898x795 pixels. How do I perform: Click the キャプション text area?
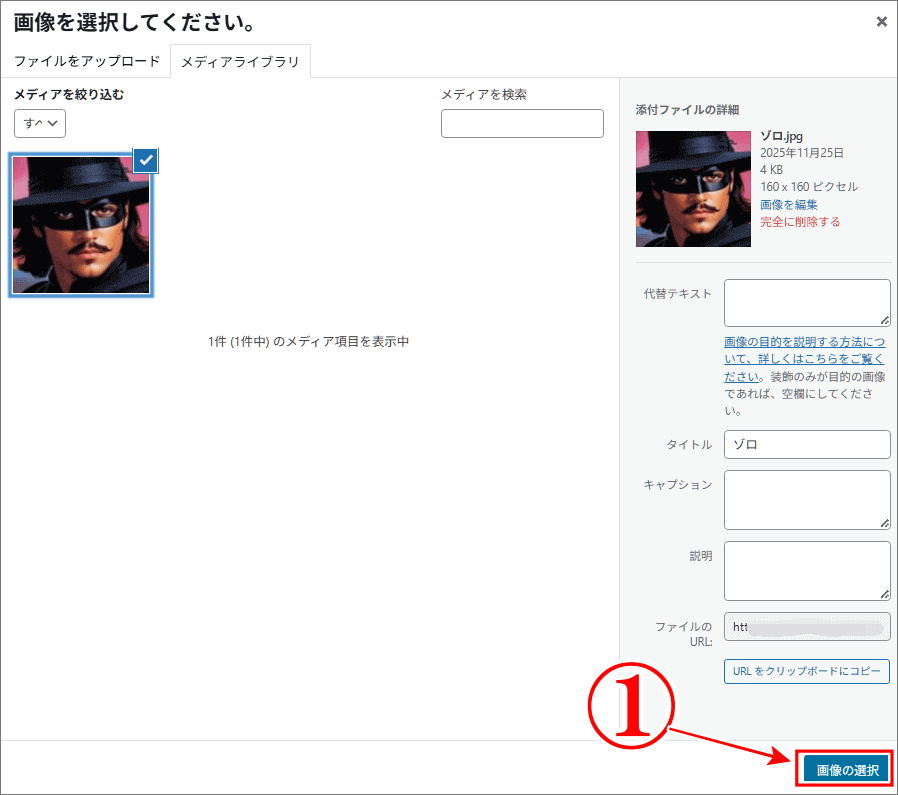(x=807, y=499)
